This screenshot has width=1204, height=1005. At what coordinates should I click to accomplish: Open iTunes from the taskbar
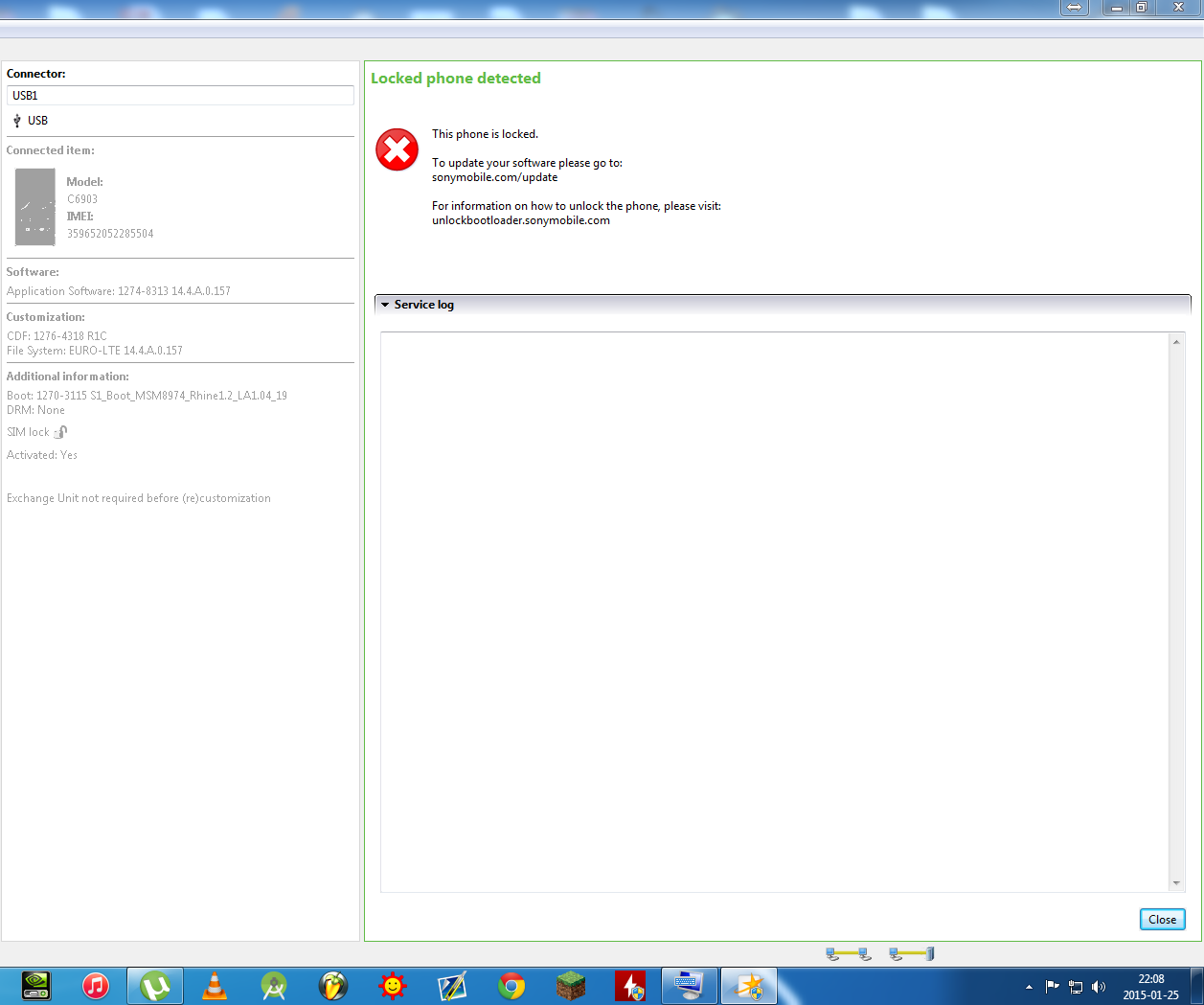[x=96, y=986]
